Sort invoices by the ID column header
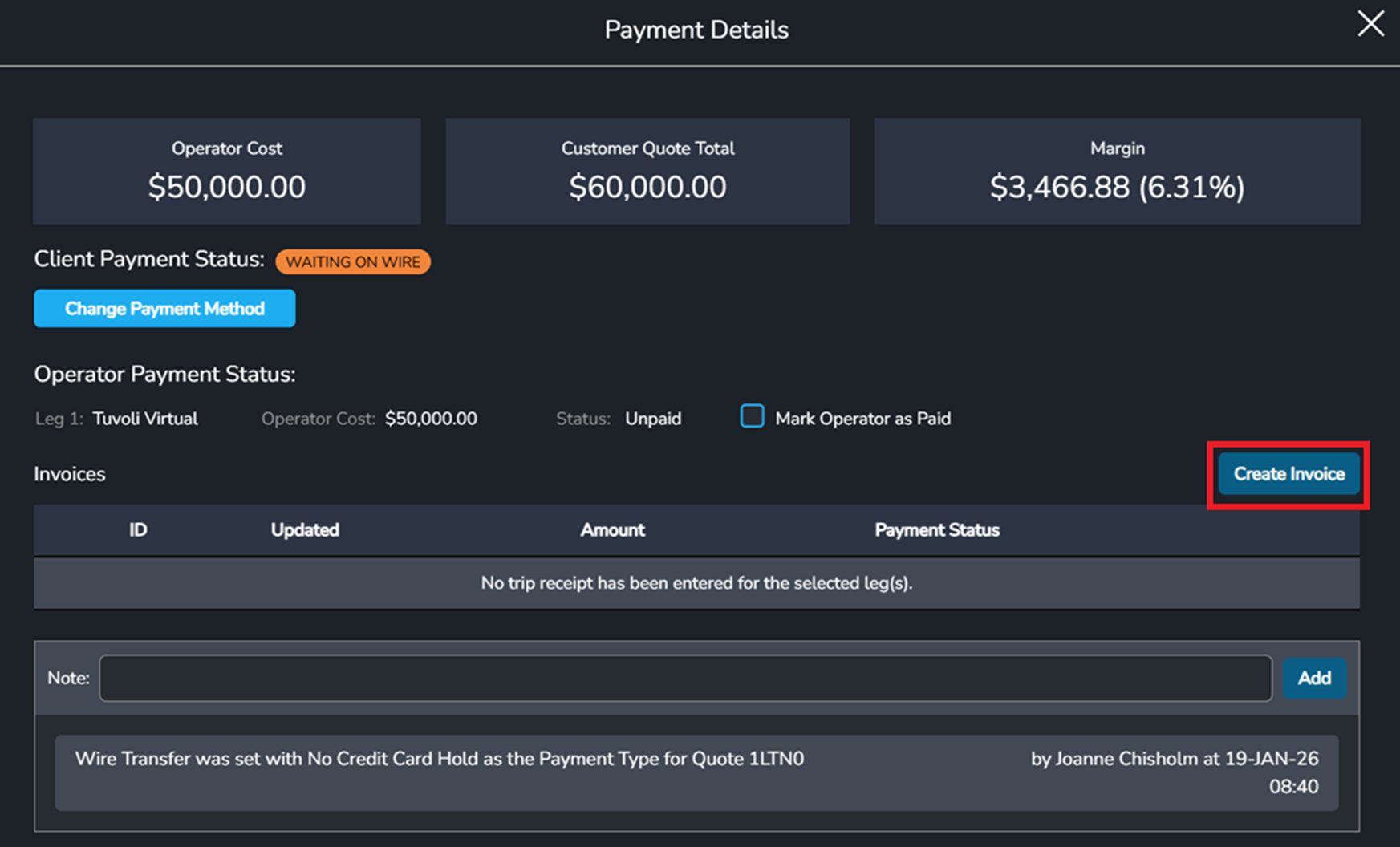Screen dimensions: 1400x847 (138, 530)
